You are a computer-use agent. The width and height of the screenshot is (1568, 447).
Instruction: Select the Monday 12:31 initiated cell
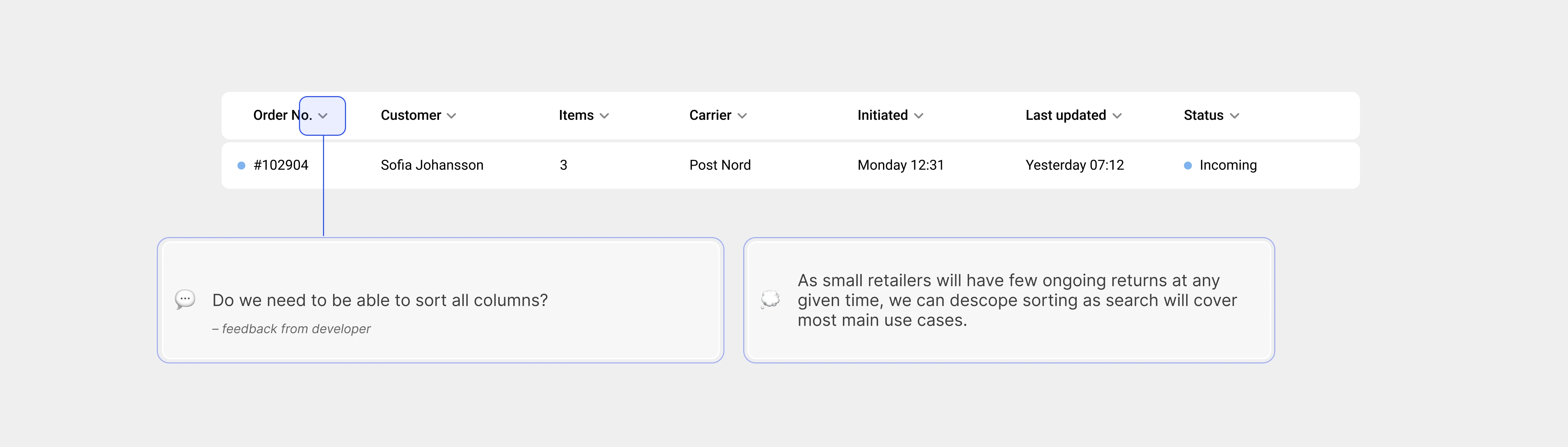click(x=900, y=165)
